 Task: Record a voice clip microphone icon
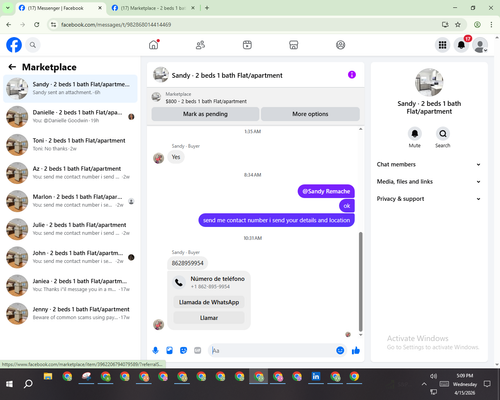155,350
